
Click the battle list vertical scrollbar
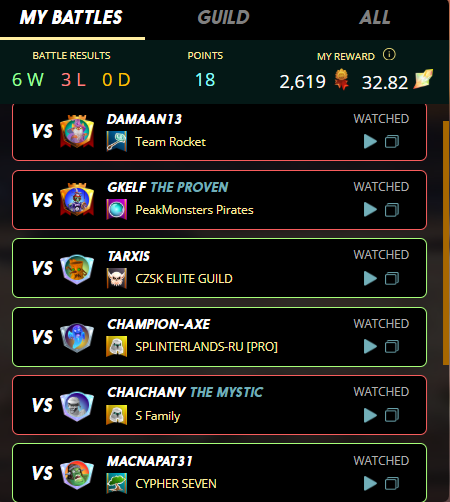446,243
